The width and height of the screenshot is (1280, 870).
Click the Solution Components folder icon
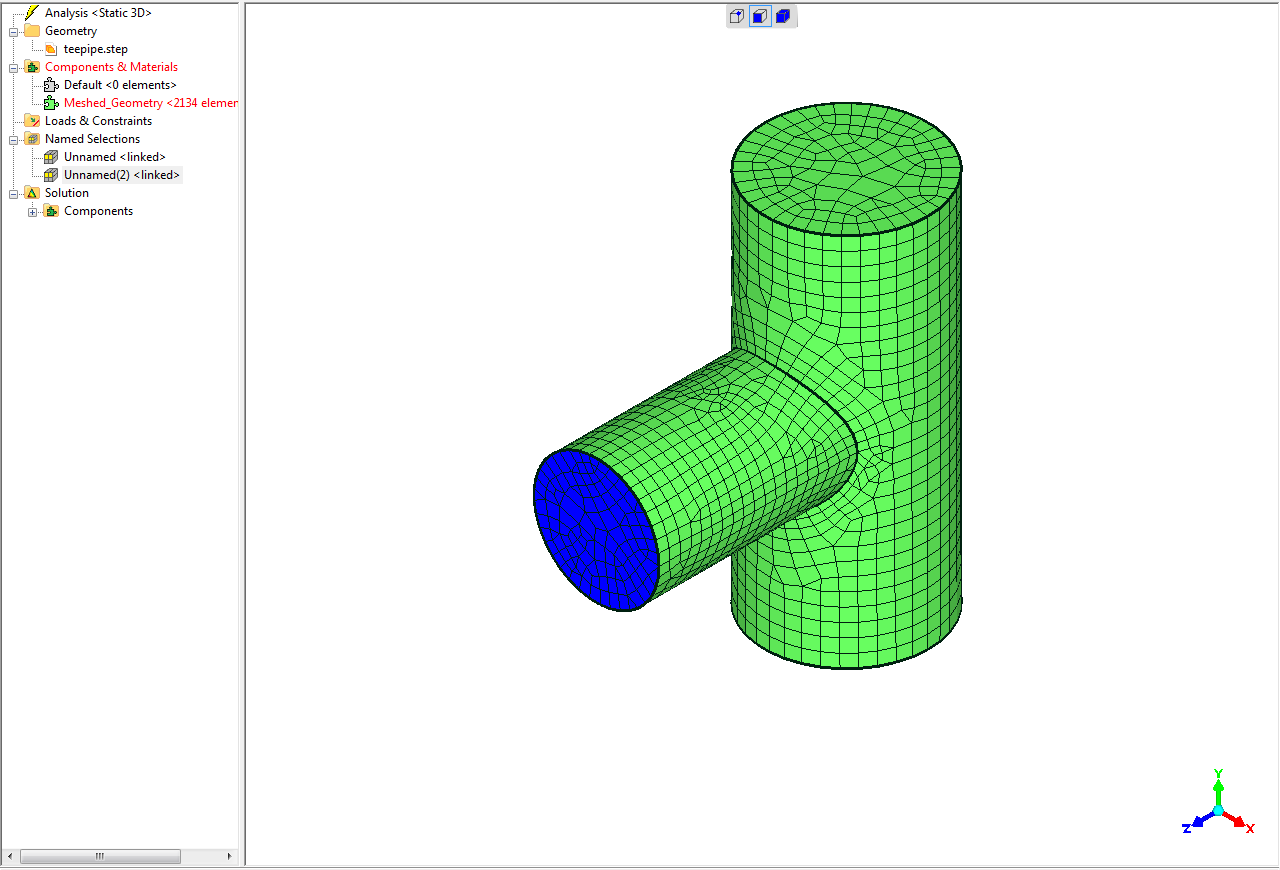coord(51,211)
